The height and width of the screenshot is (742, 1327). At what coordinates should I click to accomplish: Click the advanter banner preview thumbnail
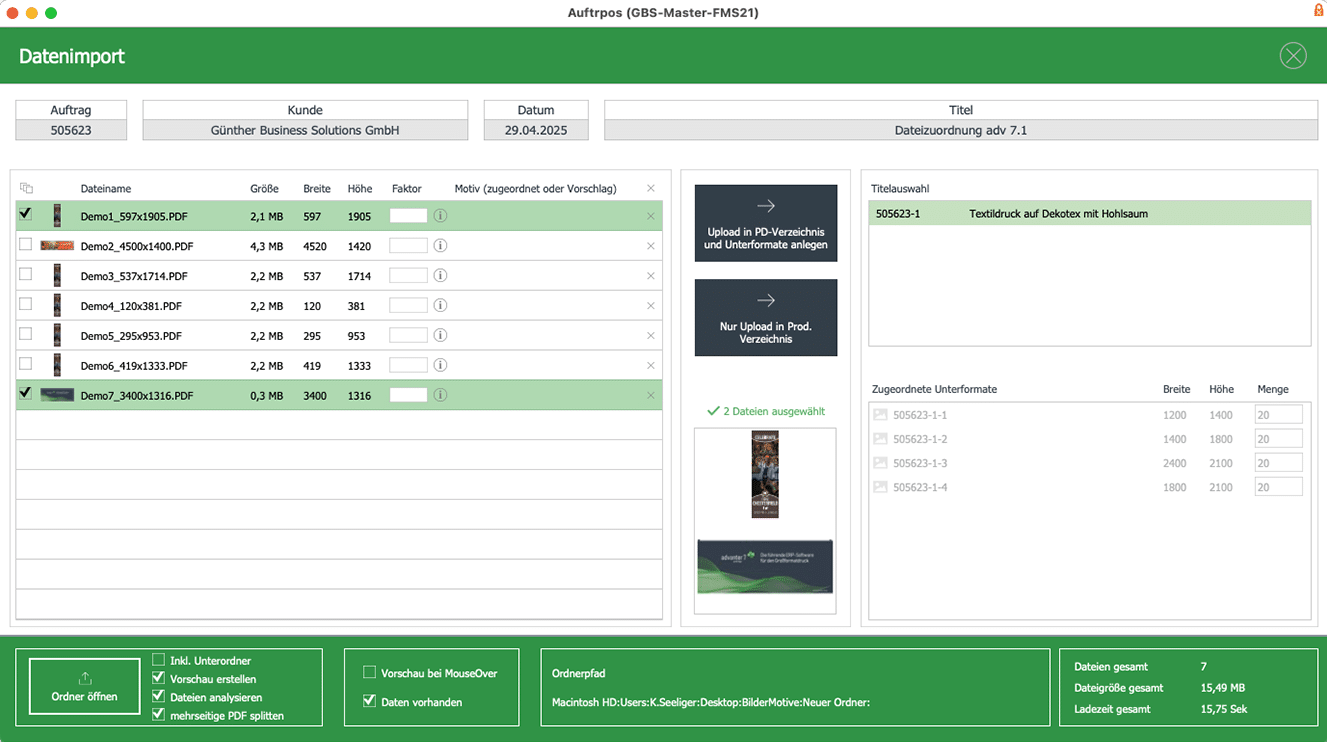click(765, 566)
